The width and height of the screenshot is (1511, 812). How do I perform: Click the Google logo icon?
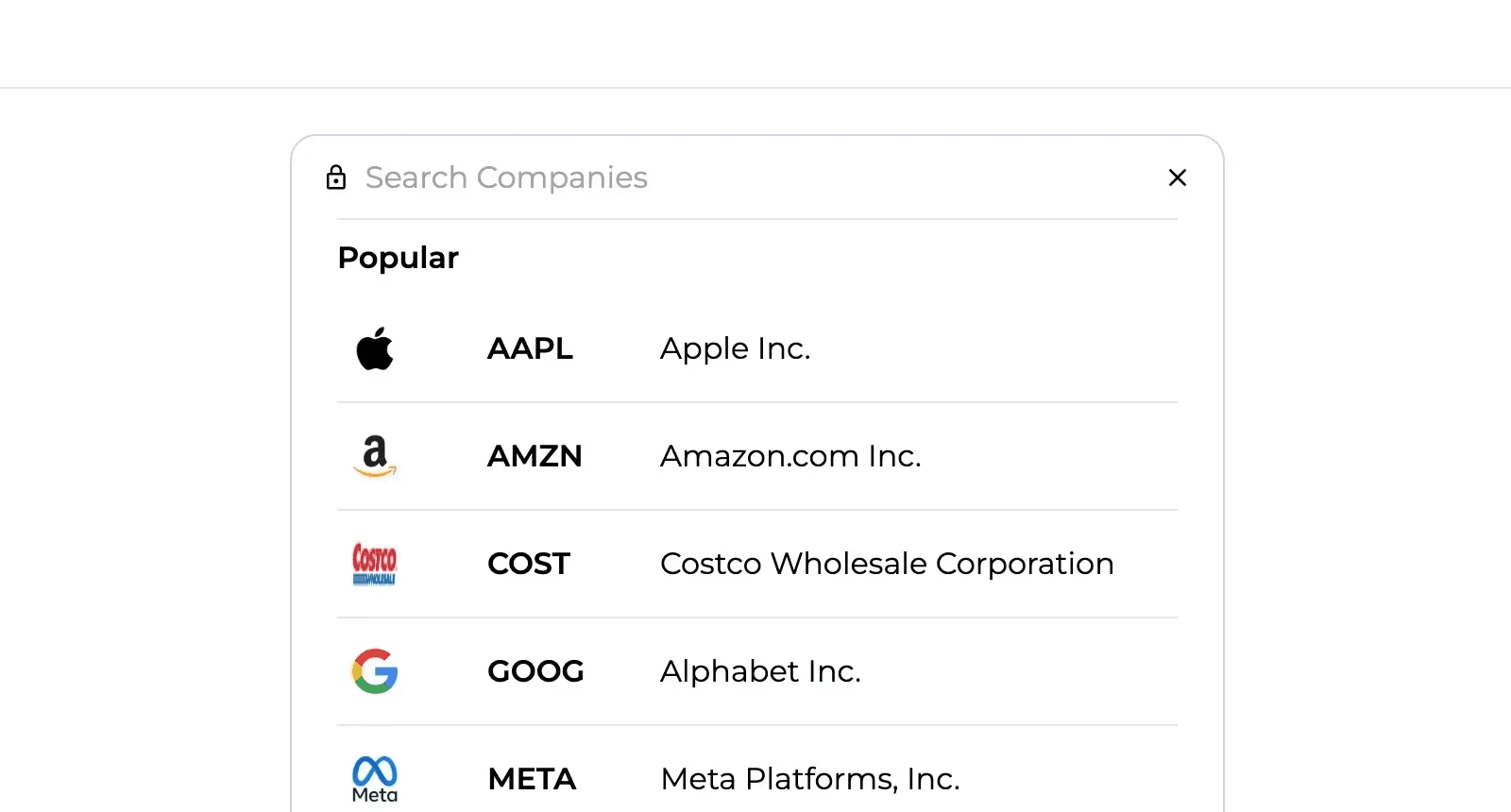pos(375,671)
